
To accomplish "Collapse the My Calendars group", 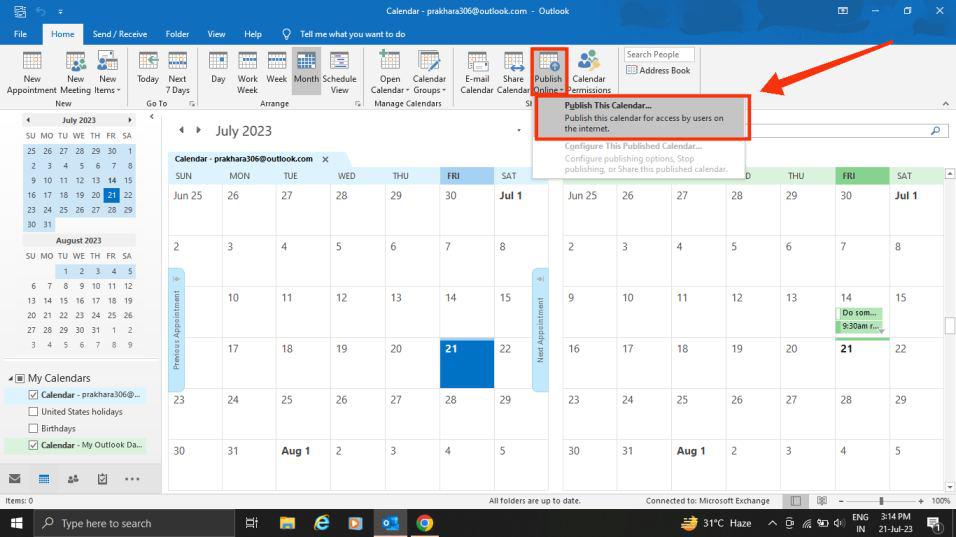I will click(x=10, y=379).
